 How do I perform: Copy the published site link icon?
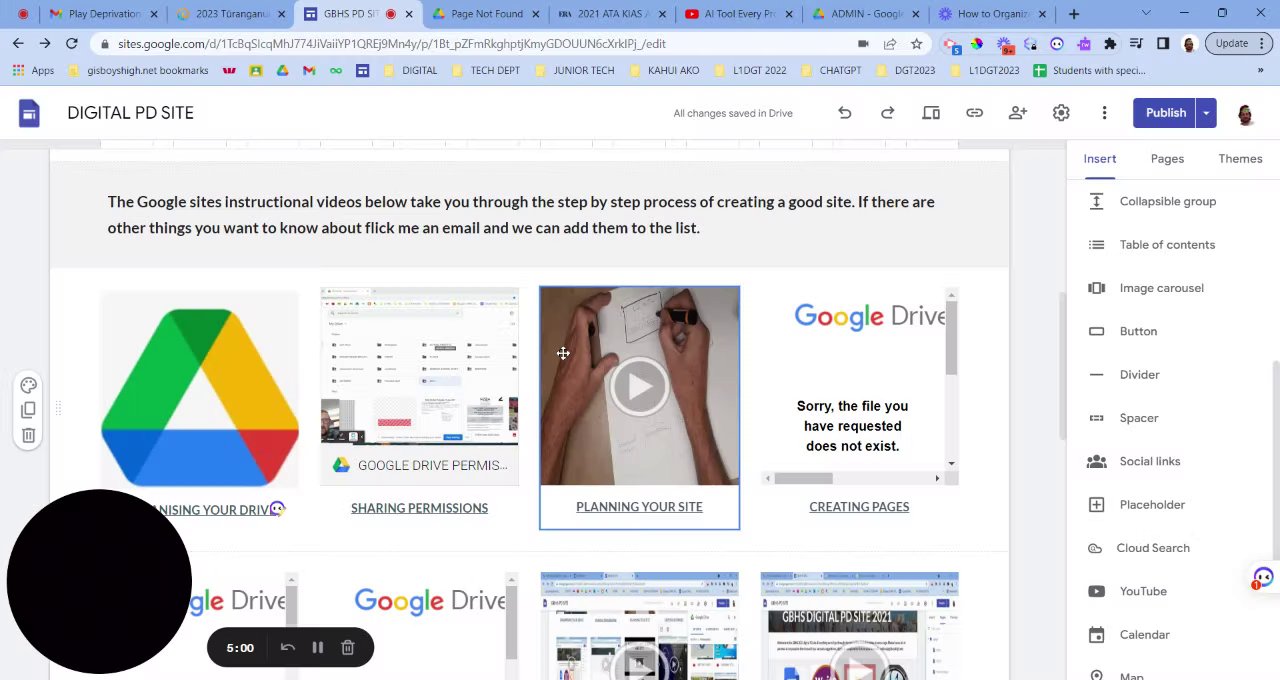(974, 113)
